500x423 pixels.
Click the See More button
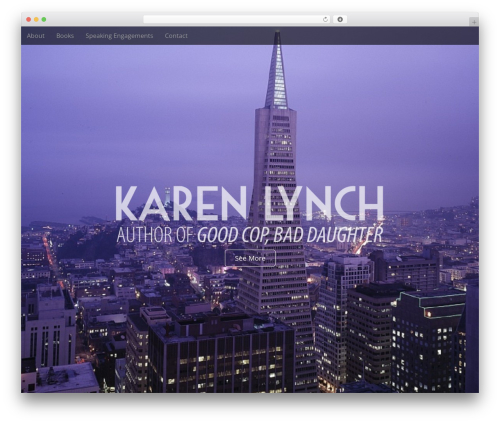point(250,258)
